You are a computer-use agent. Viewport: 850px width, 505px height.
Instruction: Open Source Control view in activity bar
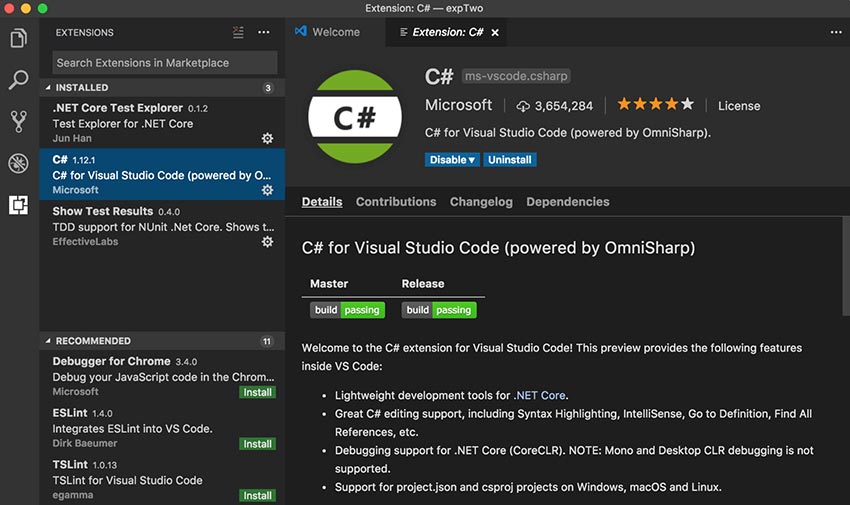point(18,121)
